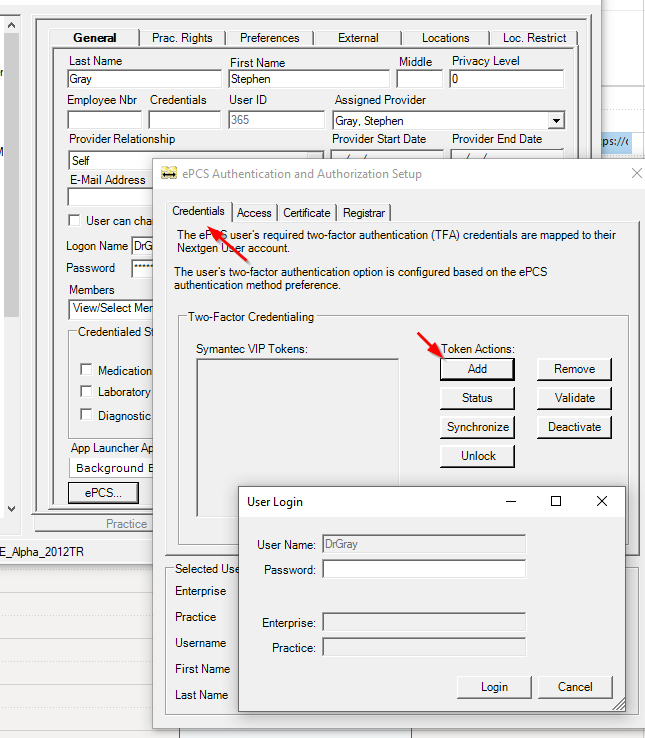Screen dimensions: 645x738
Task: Click the Enterprise field in User Login
Action: [x=424, y=622]
